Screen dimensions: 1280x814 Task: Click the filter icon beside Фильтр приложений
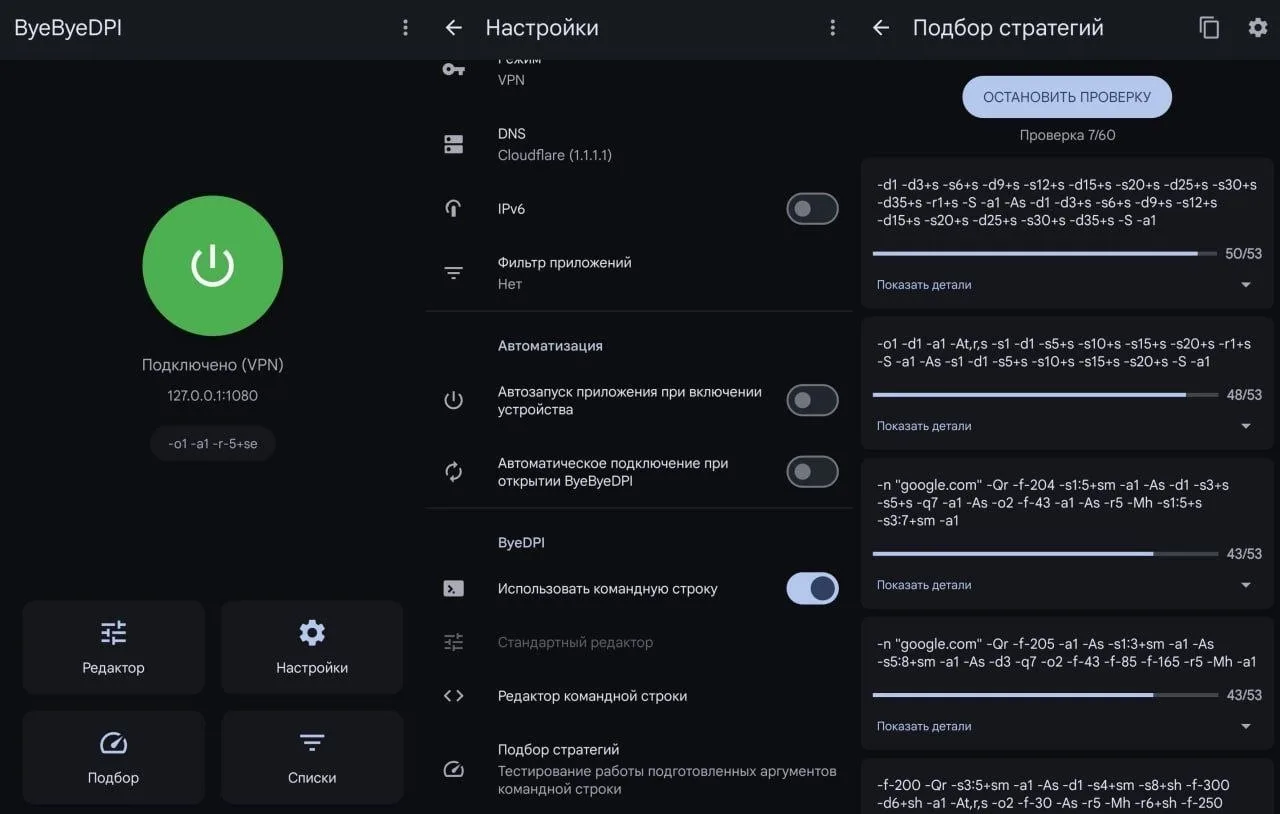(x=454, y=273)
